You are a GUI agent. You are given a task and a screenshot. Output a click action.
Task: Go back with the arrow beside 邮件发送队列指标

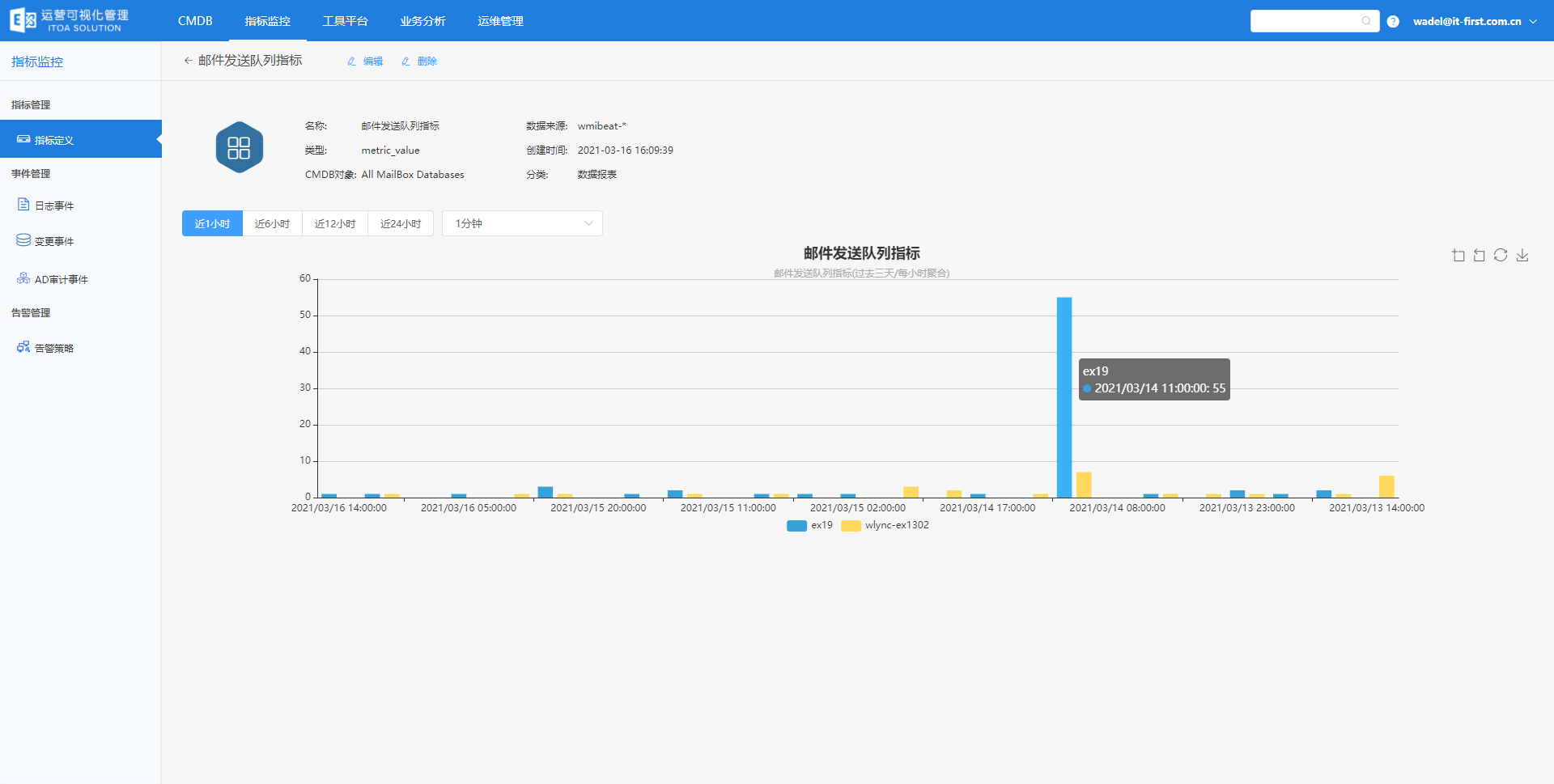click(x=188, y=61)
